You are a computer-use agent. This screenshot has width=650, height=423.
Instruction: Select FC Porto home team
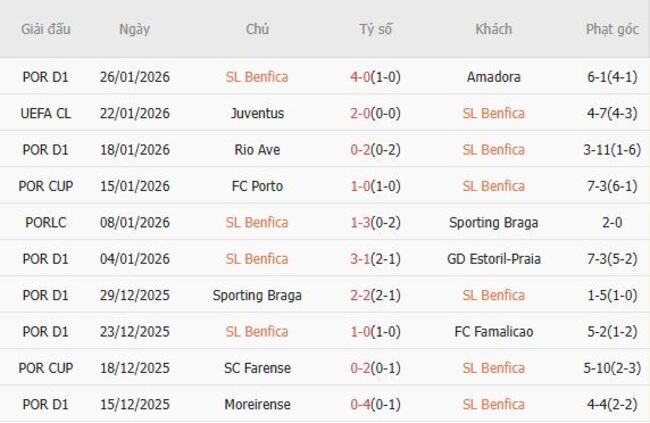pos(257,186)
